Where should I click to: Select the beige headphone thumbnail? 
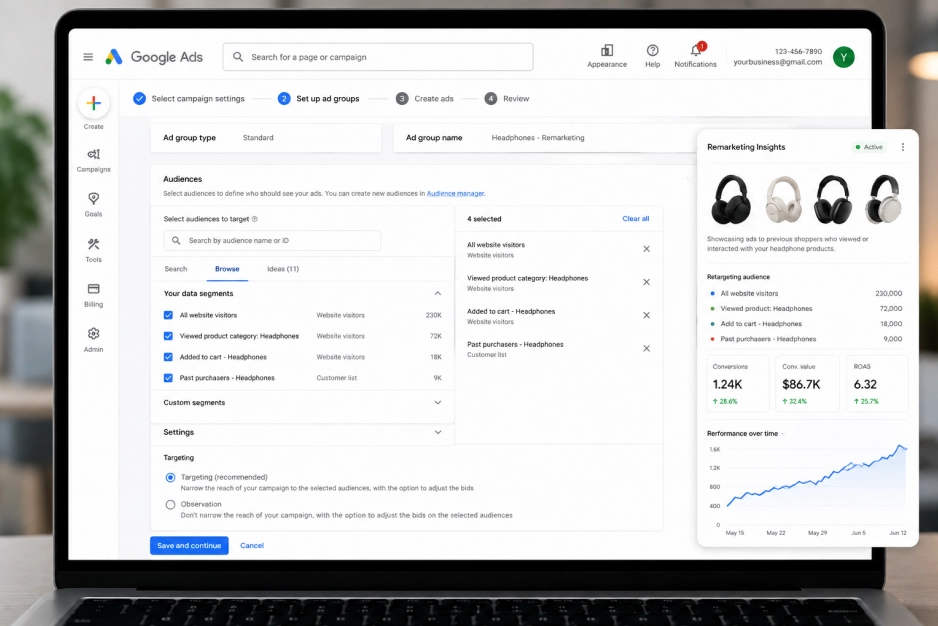pos(783,199)
